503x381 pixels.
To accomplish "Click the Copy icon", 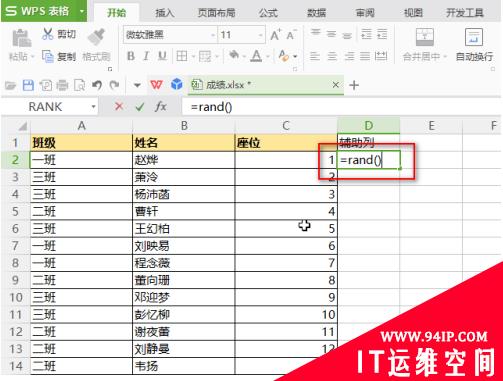I will coord(48,56).
